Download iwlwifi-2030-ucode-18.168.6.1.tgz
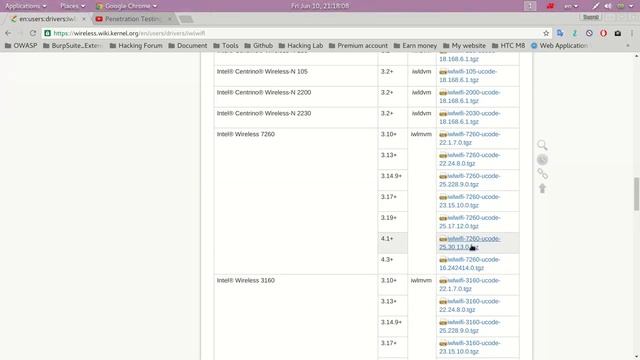640x360 pixels. (470, 117)
